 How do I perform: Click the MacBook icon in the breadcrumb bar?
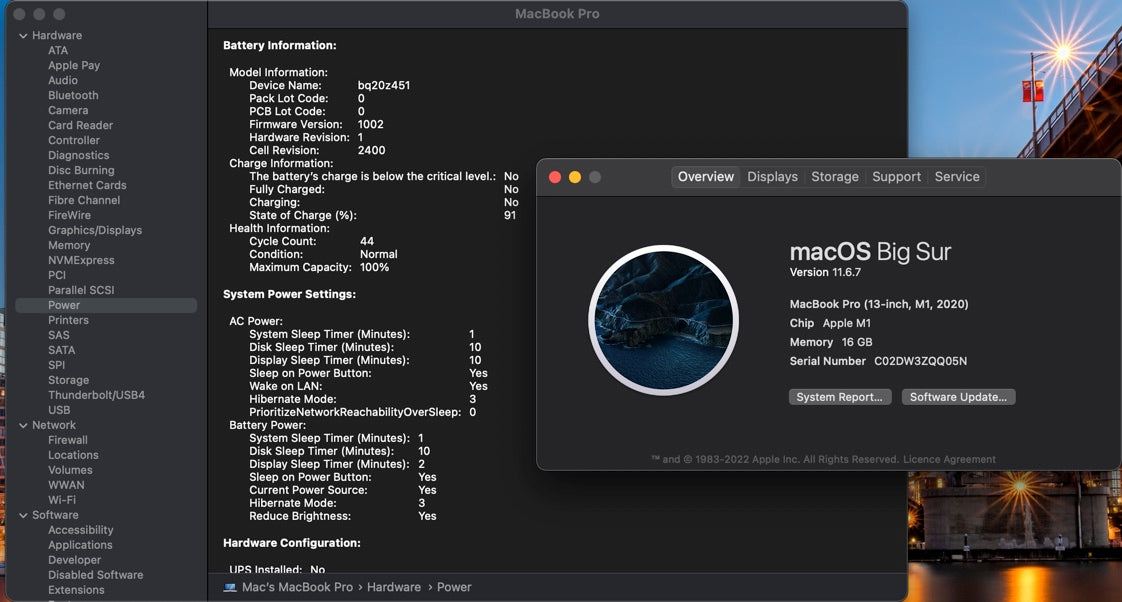pyautogui.click(x=232, y=587)
